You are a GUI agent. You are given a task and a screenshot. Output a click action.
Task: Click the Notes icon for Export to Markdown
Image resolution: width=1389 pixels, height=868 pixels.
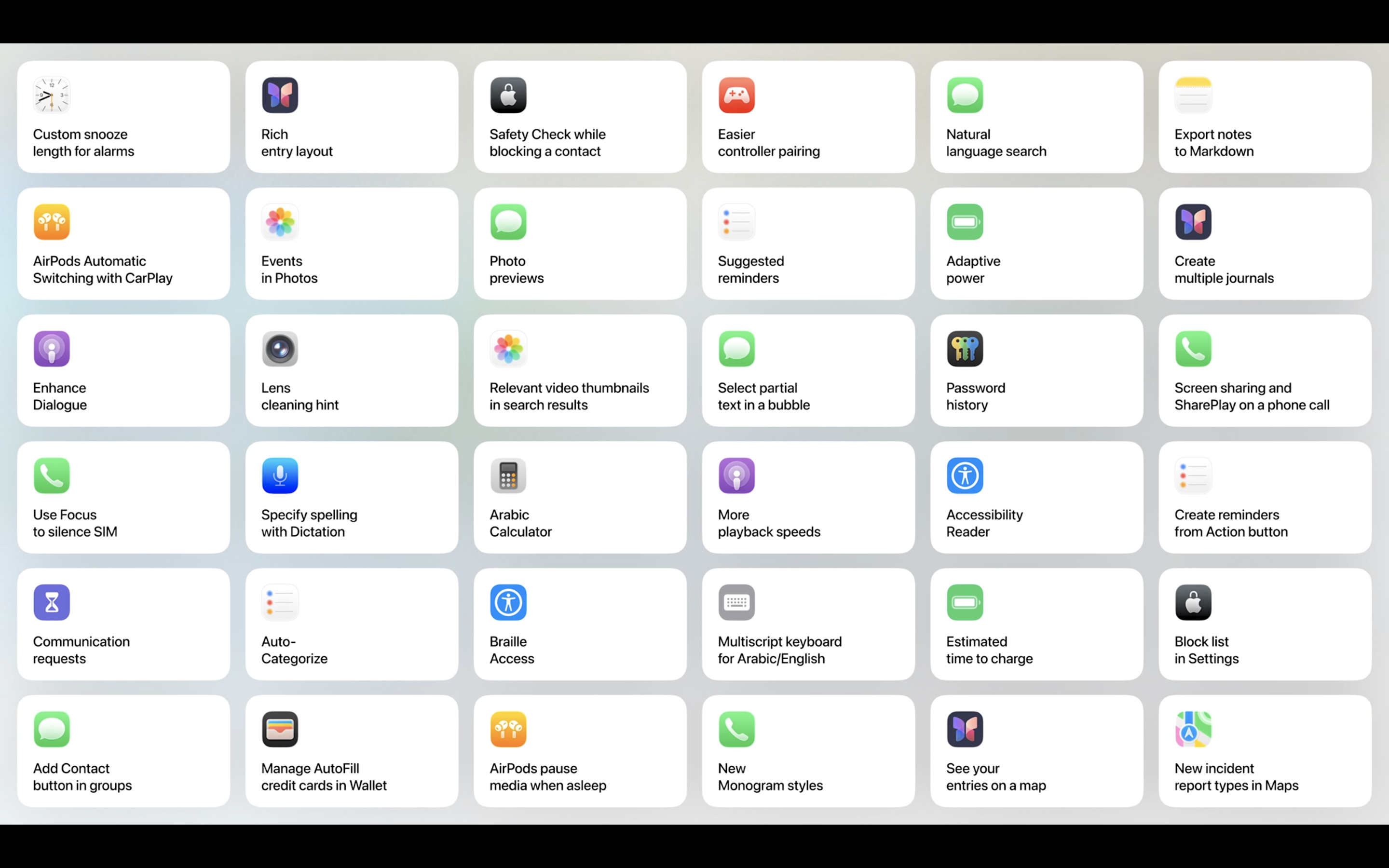1193,95
